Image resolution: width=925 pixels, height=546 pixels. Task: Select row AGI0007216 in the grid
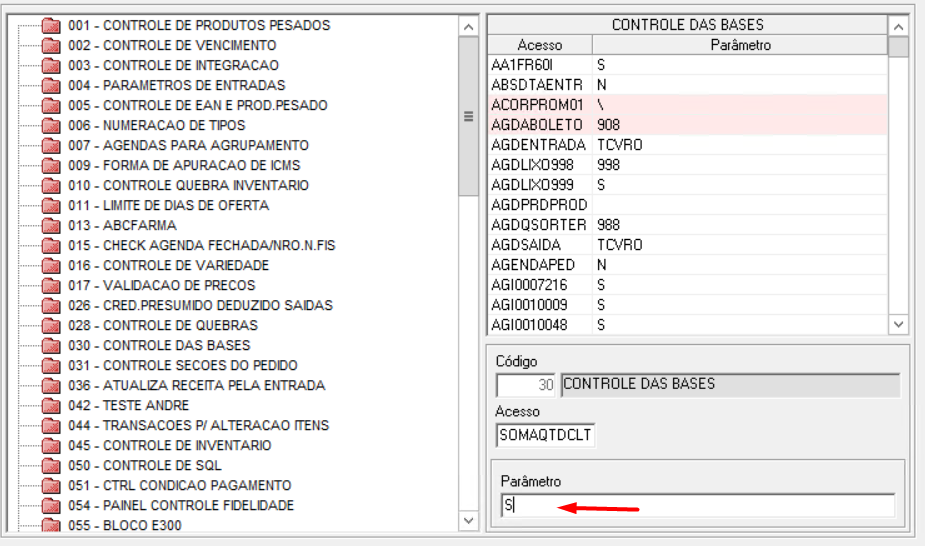687,285
